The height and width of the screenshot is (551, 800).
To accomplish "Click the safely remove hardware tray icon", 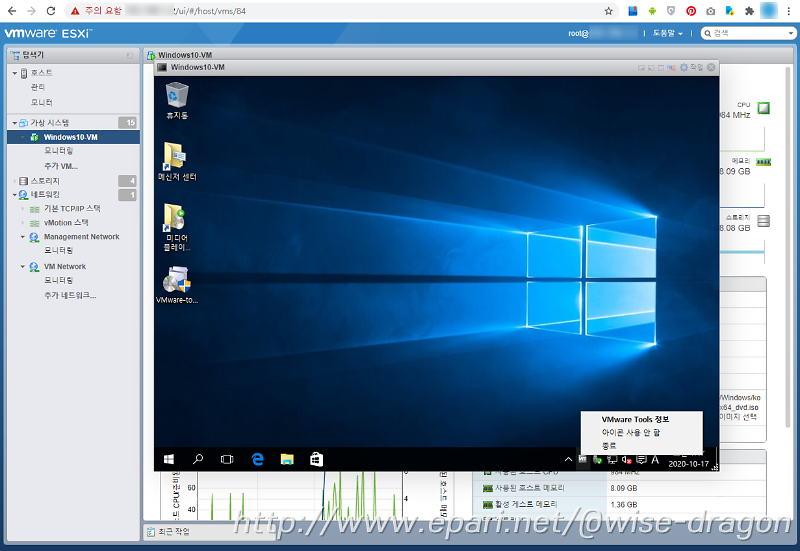I will click(x=597, y=460).
